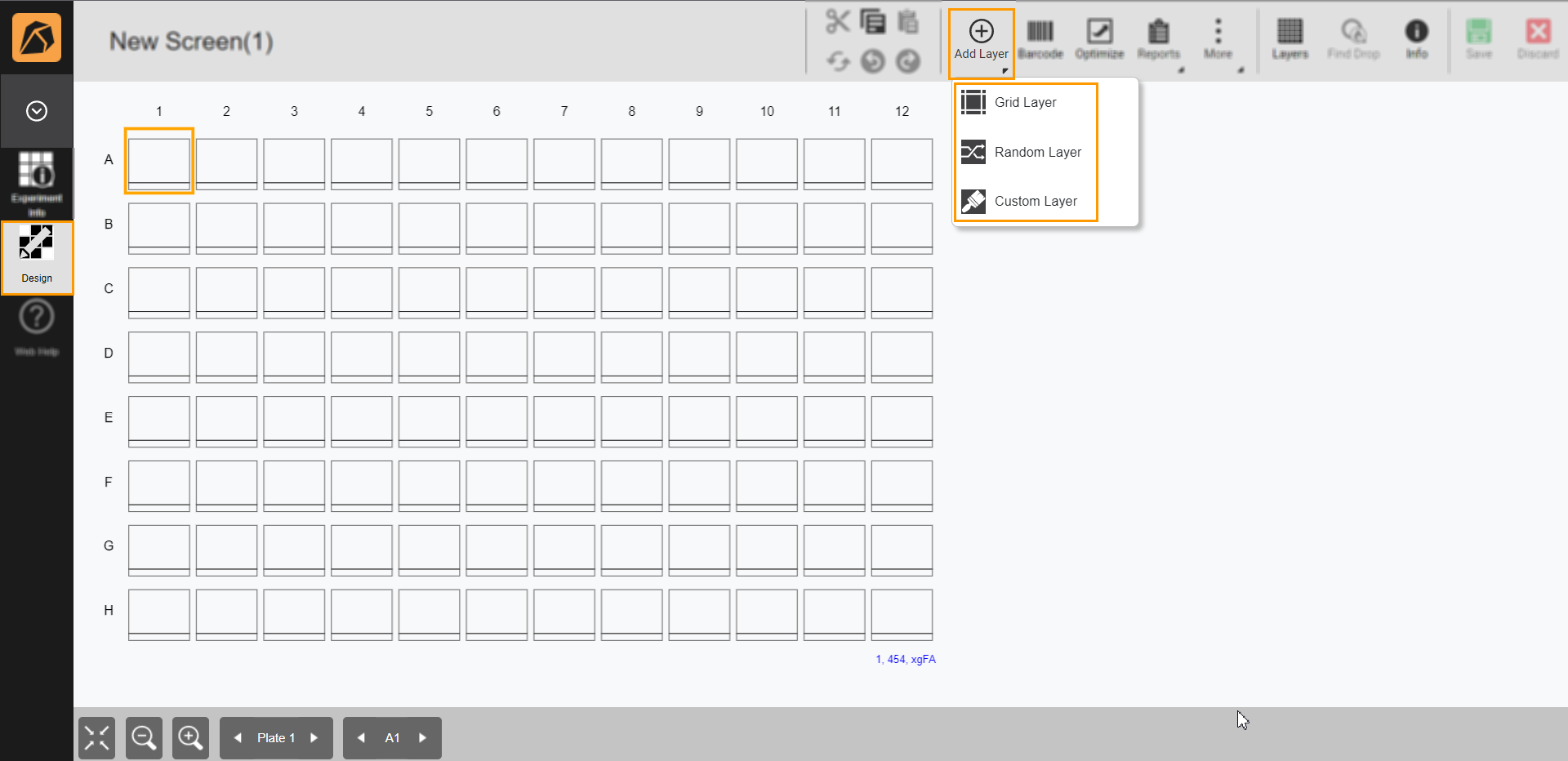Click column header 12
This screenshot has height=761, width=1568.
902,111
